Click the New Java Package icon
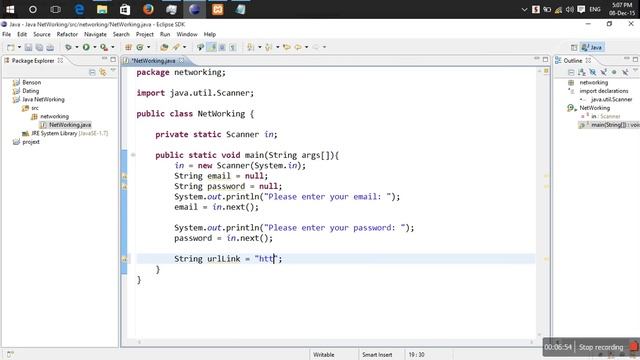This screenshot has height=360, width=640. pyautogui.click(x=128, y=47)
